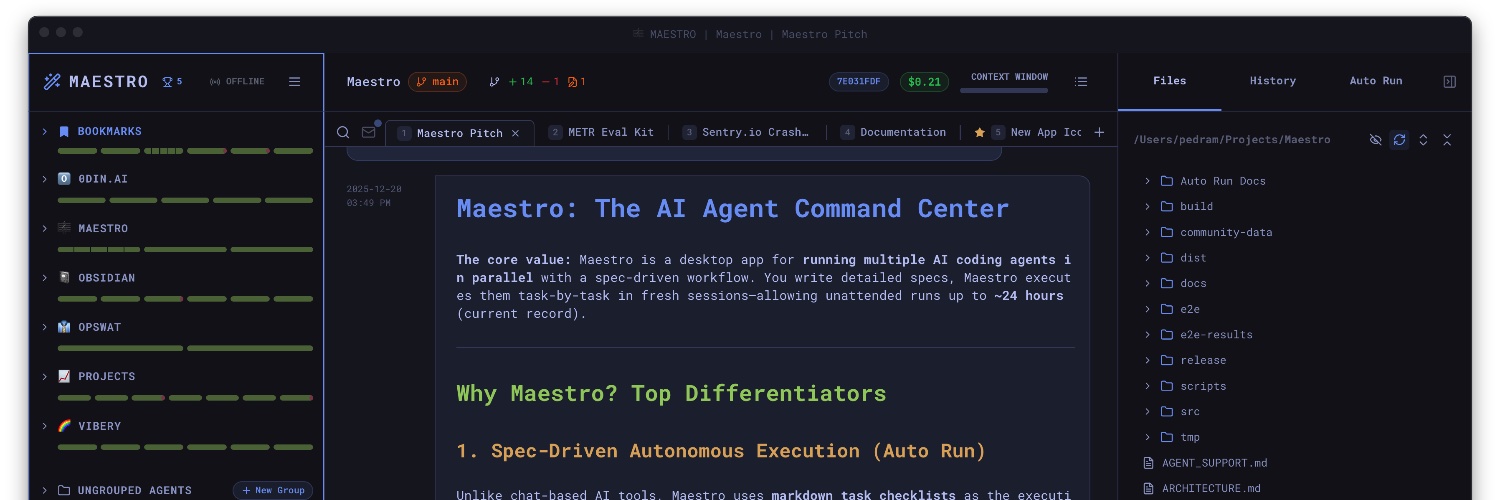
Task: Click the 7E031FDF session ID badge
Action: [859, 82]
